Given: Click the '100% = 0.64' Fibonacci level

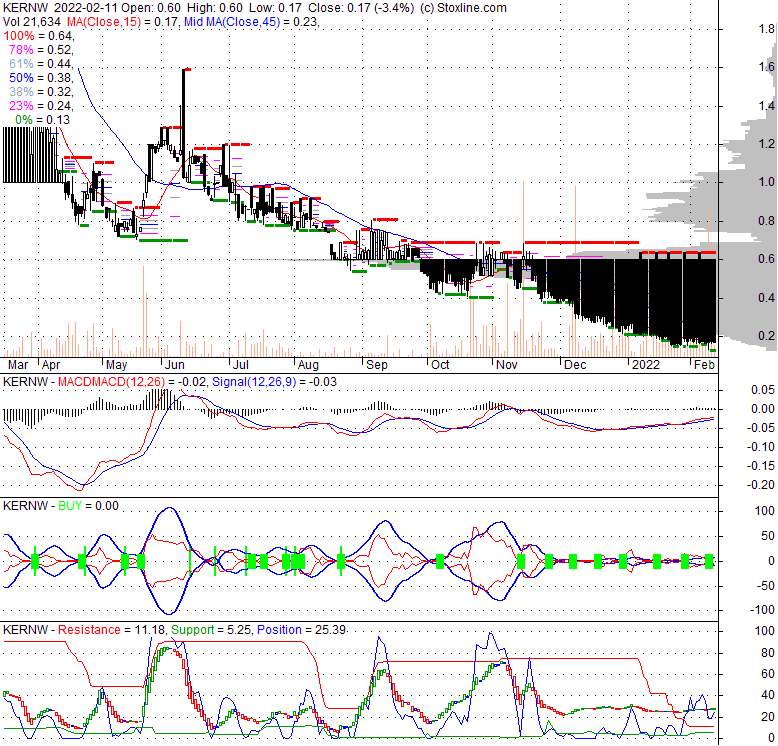Looking at the screenshot, I should tap(38, 36).
